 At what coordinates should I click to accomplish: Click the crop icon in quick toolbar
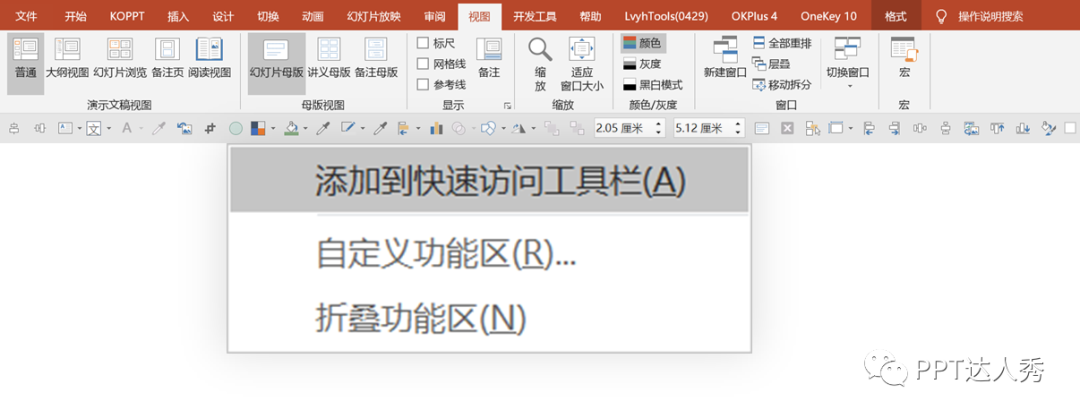[x=210, y=127]
